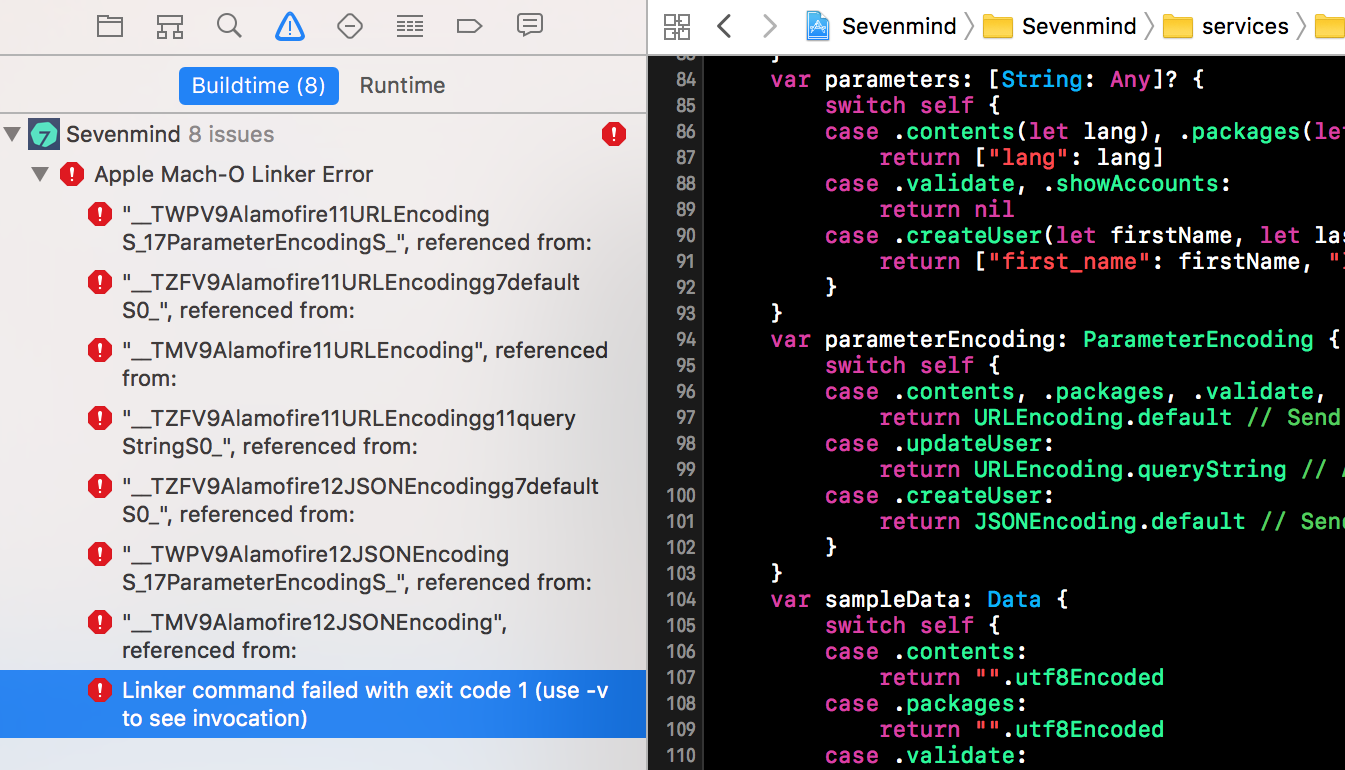Image resolution: width=1345 pixels, height=770 pixels.
Task: Collapse the Sevenmind 8 issues group
Action: pos(13,134)
